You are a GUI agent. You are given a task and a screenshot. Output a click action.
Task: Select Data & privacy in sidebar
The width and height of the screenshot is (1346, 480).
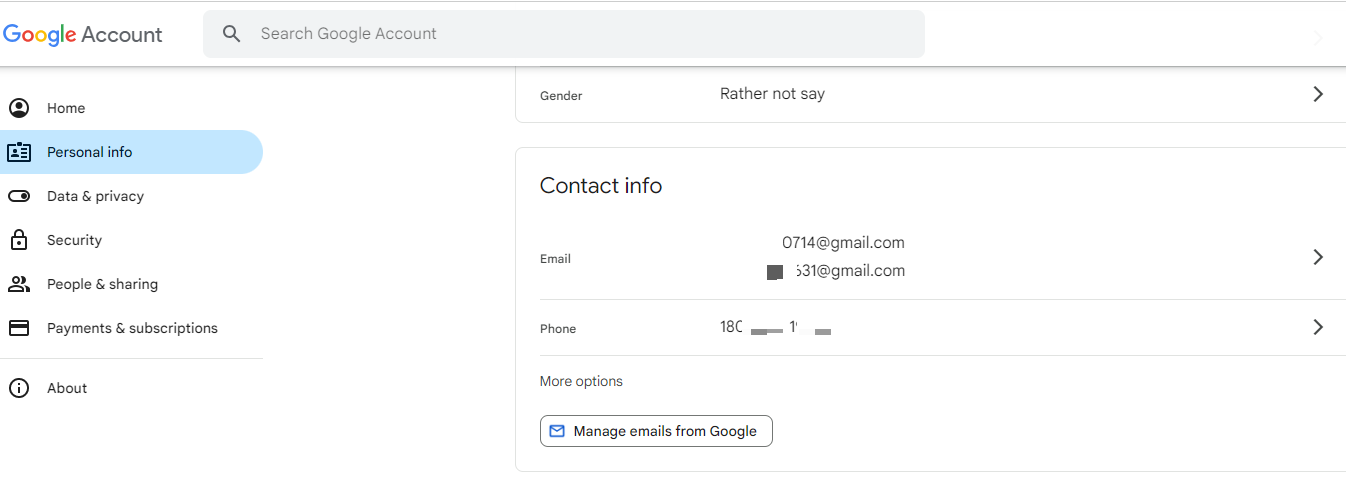pos(95,196)
